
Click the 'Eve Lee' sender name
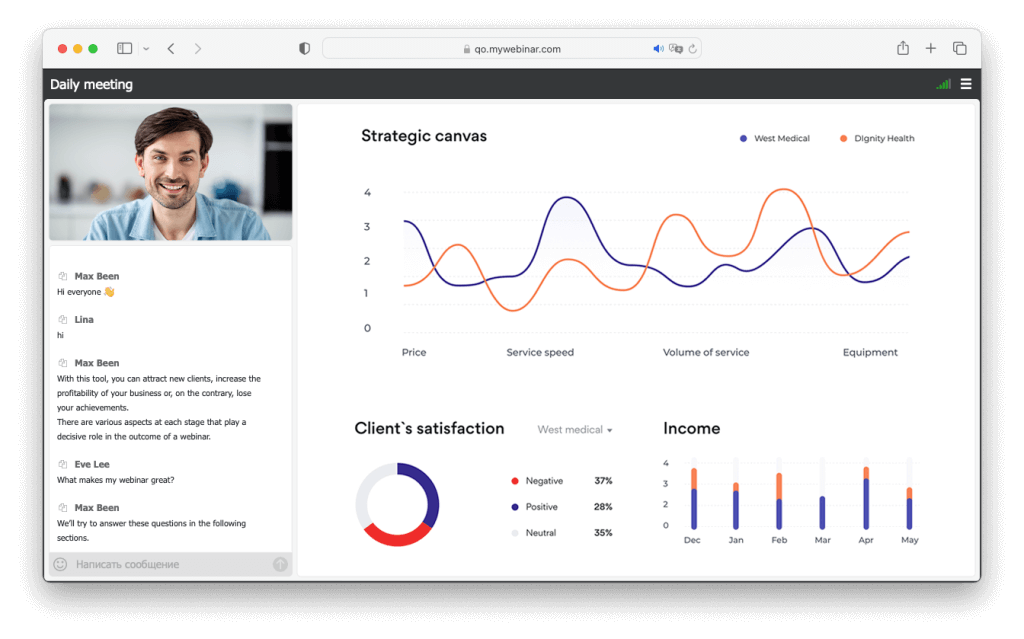[92, 464]
